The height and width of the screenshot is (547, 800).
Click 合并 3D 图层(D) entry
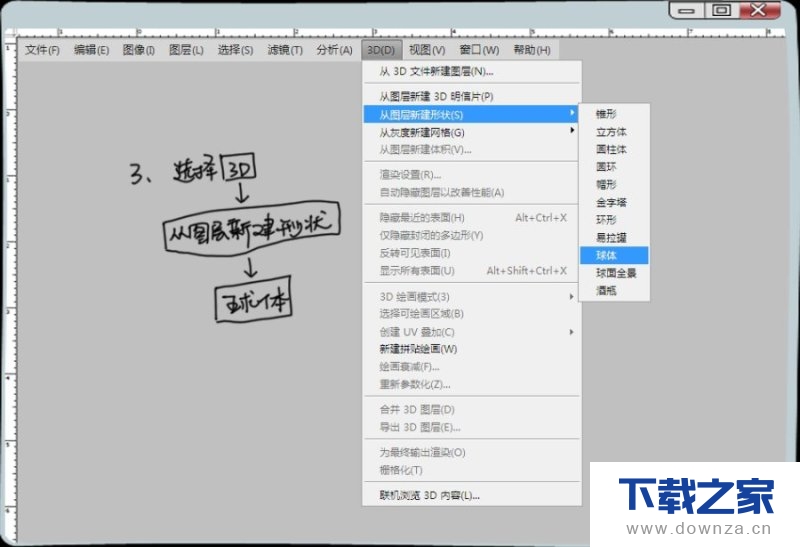pos(471,410)
